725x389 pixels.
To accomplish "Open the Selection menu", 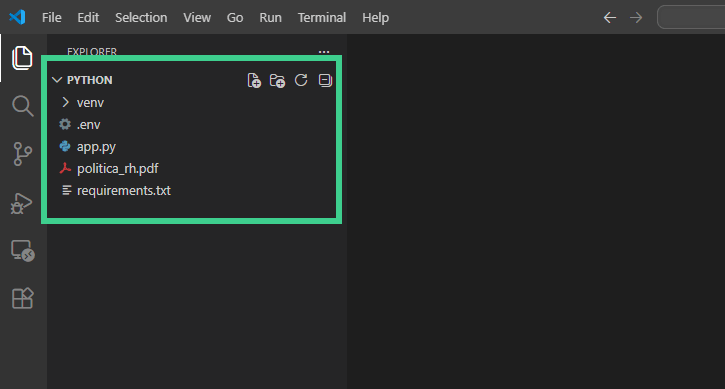I will [x=141, y=18].
